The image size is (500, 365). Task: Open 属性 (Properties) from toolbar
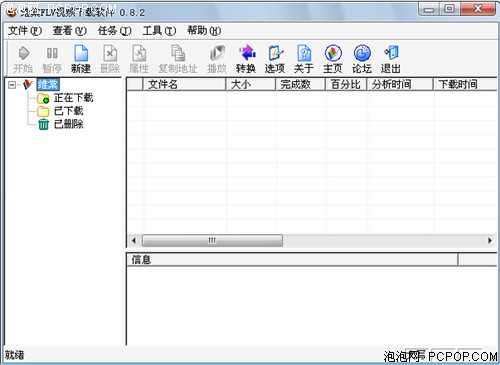[139, 59]
